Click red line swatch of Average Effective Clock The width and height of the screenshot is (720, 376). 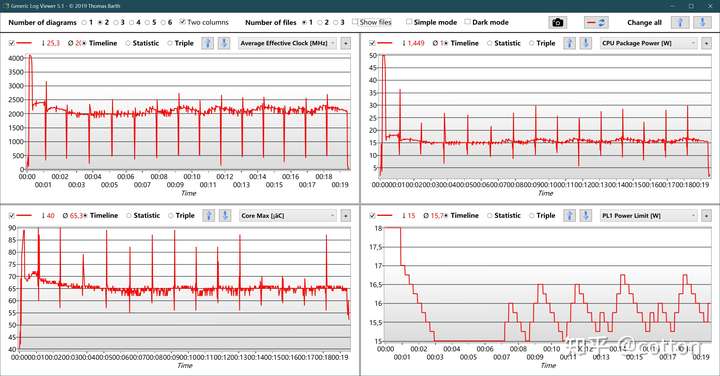(24, 43)
